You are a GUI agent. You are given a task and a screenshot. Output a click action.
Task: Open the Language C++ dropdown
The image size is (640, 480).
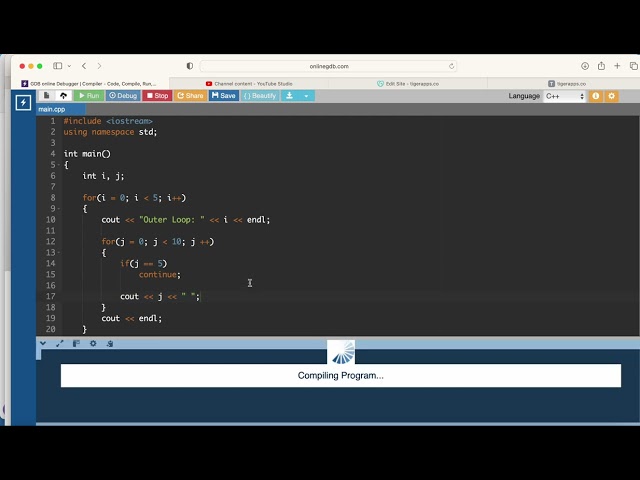click(565, 96)
